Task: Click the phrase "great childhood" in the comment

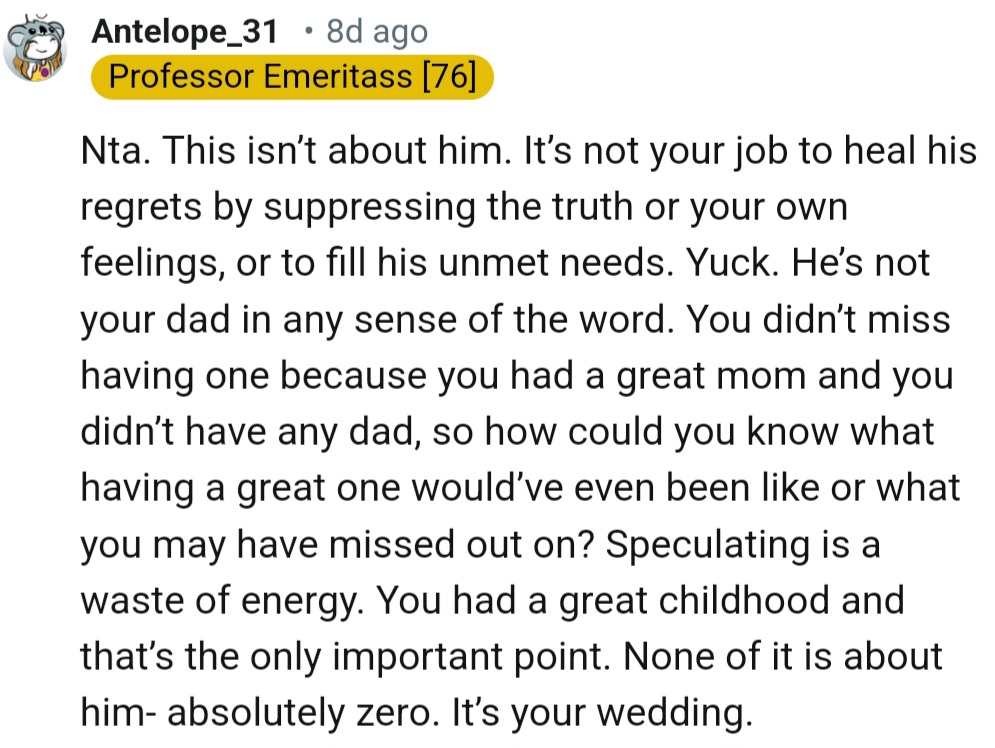Action: (695, 600)
